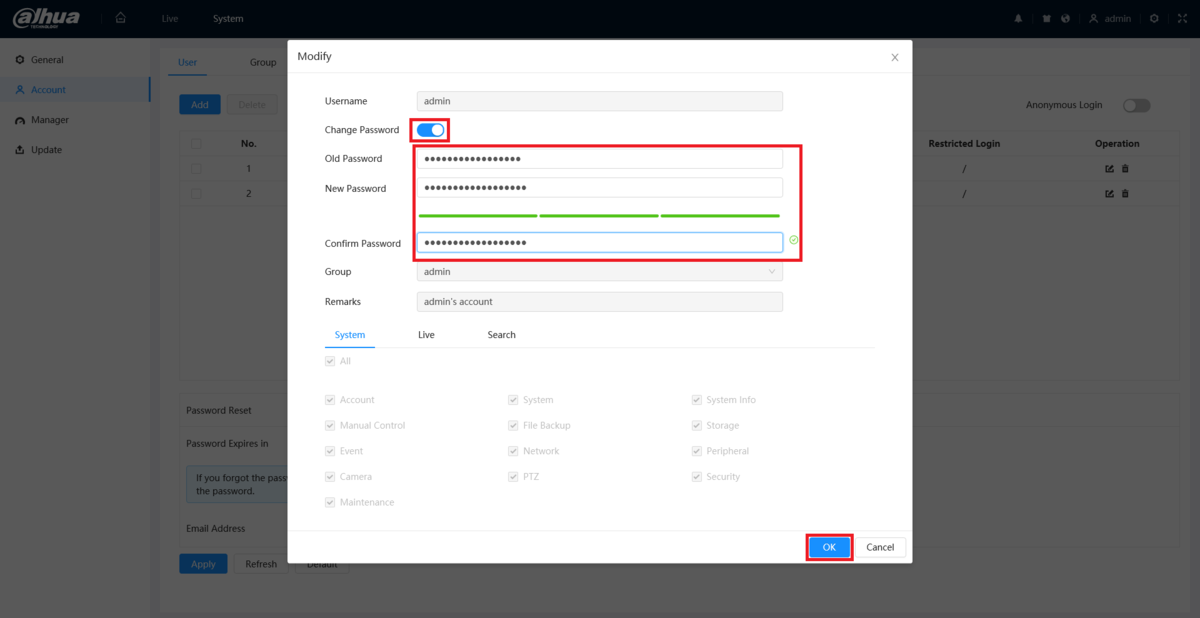Cancel the Modify dialog
This screenshot has width=1200, height=618.
pyautogui.click(x=880, y=547)
